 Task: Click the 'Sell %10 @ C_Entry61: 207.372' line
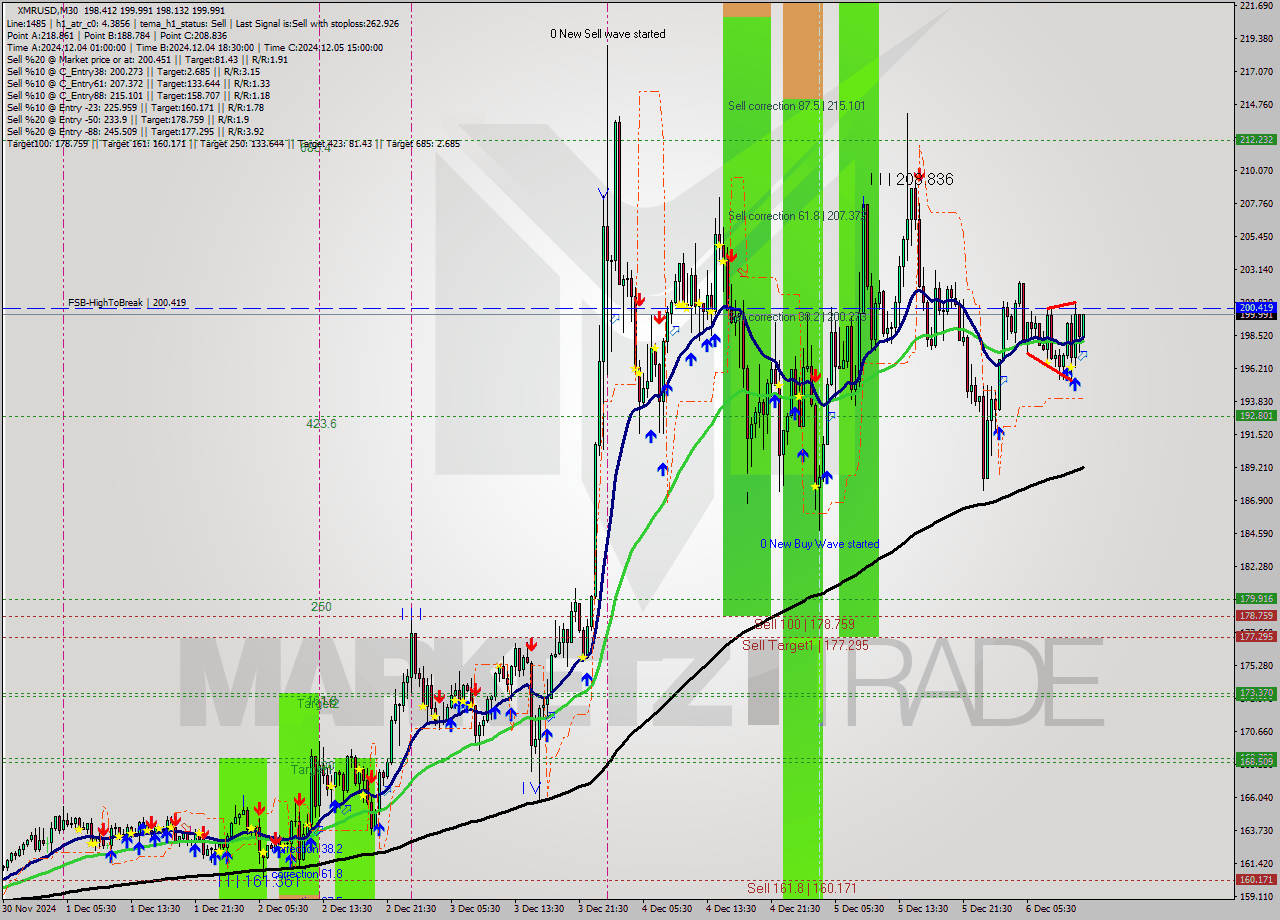[x=137, y=83]
